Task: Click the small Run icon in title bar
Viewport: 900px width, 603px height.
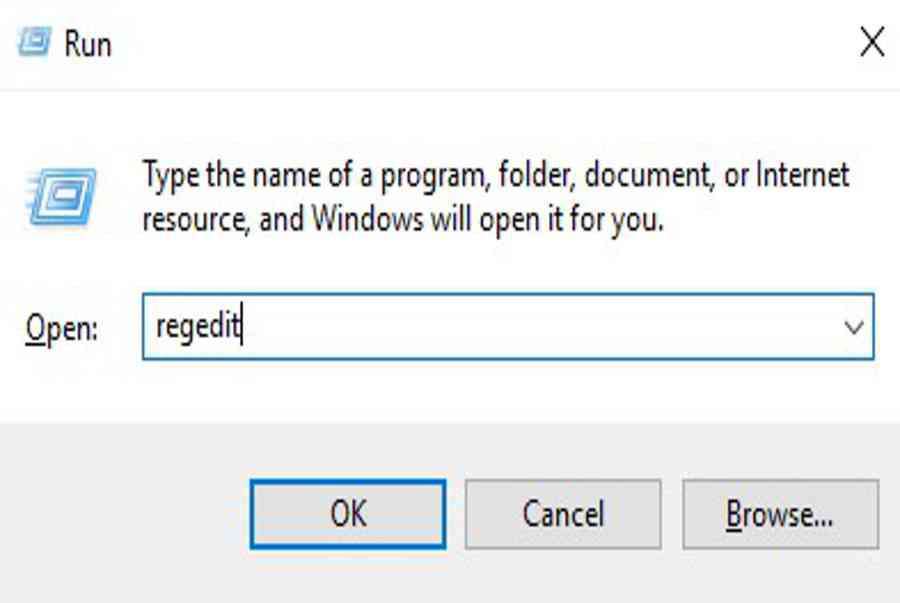Action: tap(34, 42)
